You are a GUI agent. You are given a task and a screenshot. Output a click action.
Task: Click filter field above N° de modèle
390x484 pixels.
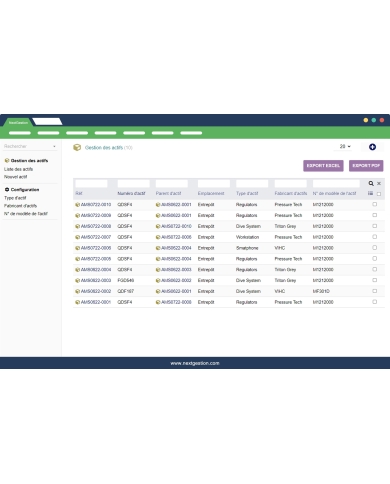336,184
